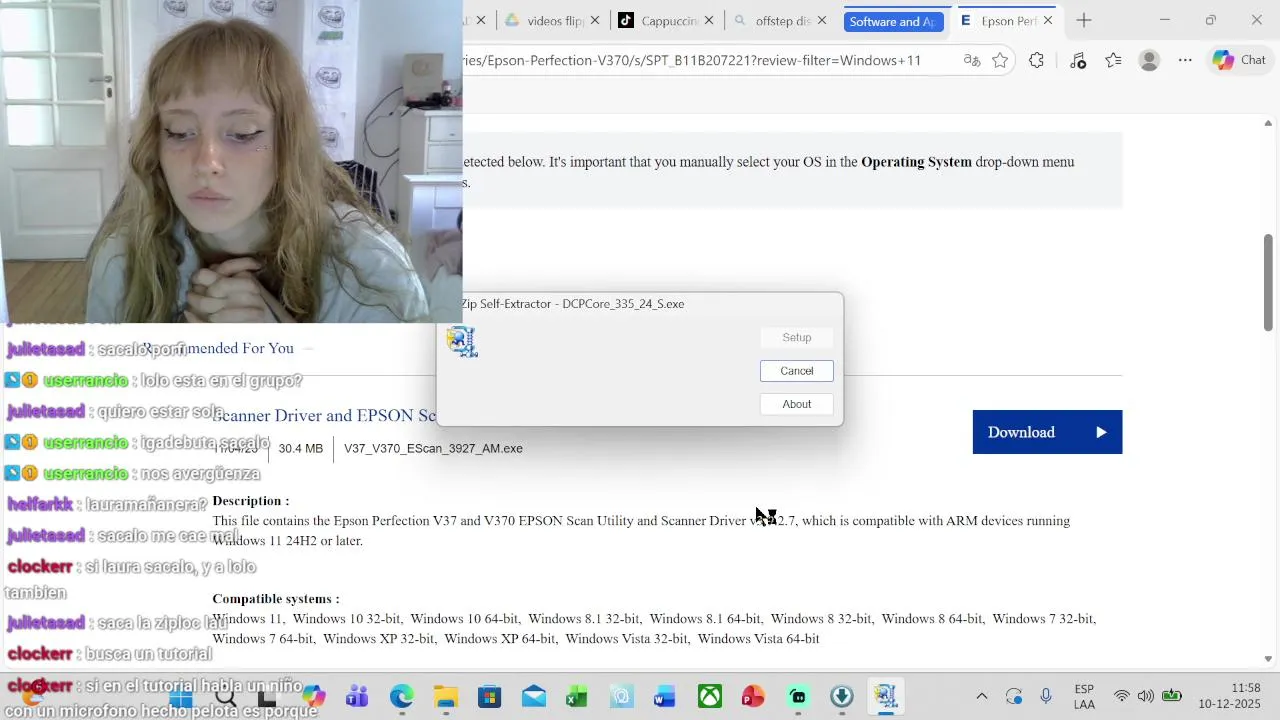Close the Epson Perfection tab
The width and height of the screenshot is (1280, 720).
1048,20
